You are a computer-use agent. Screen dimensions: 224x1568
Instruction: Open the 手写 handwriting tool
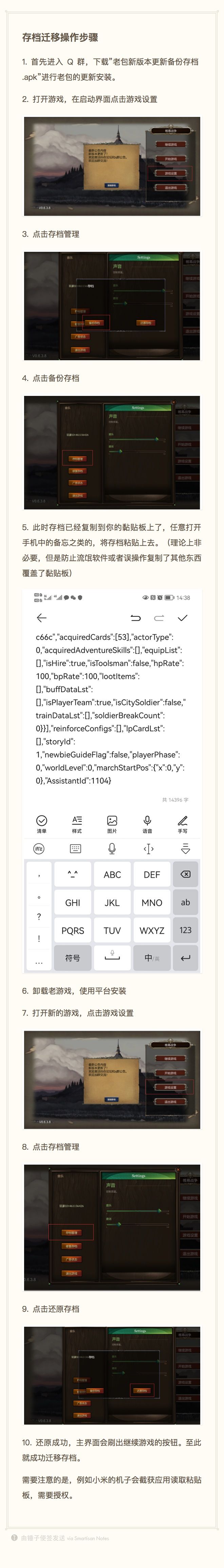point(183,823)
